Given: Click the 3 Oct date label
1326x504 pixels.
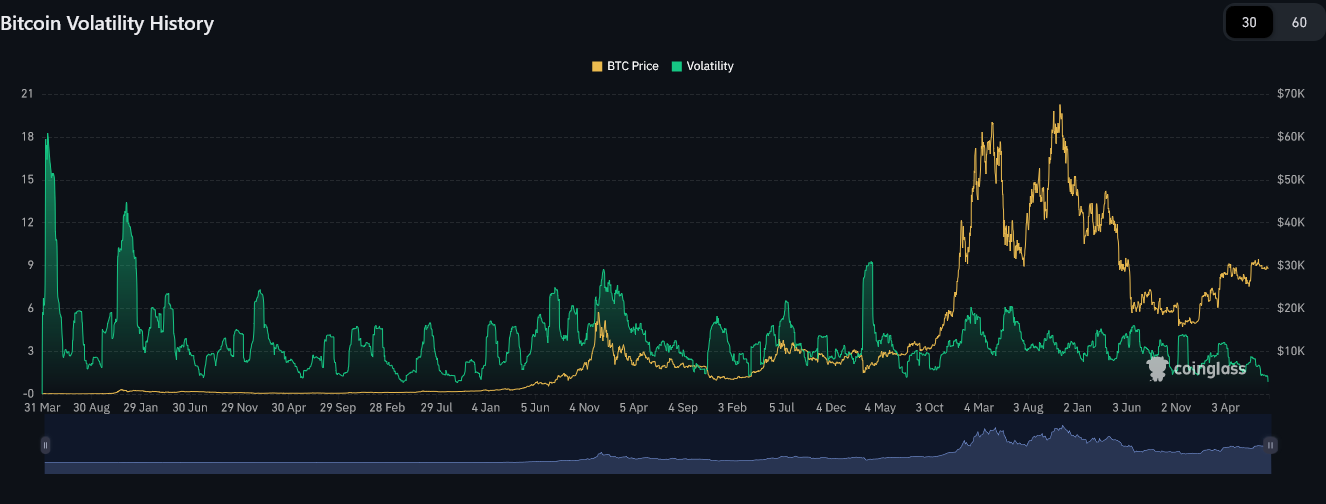Looking at the screenshot, I should coord(929,408).
